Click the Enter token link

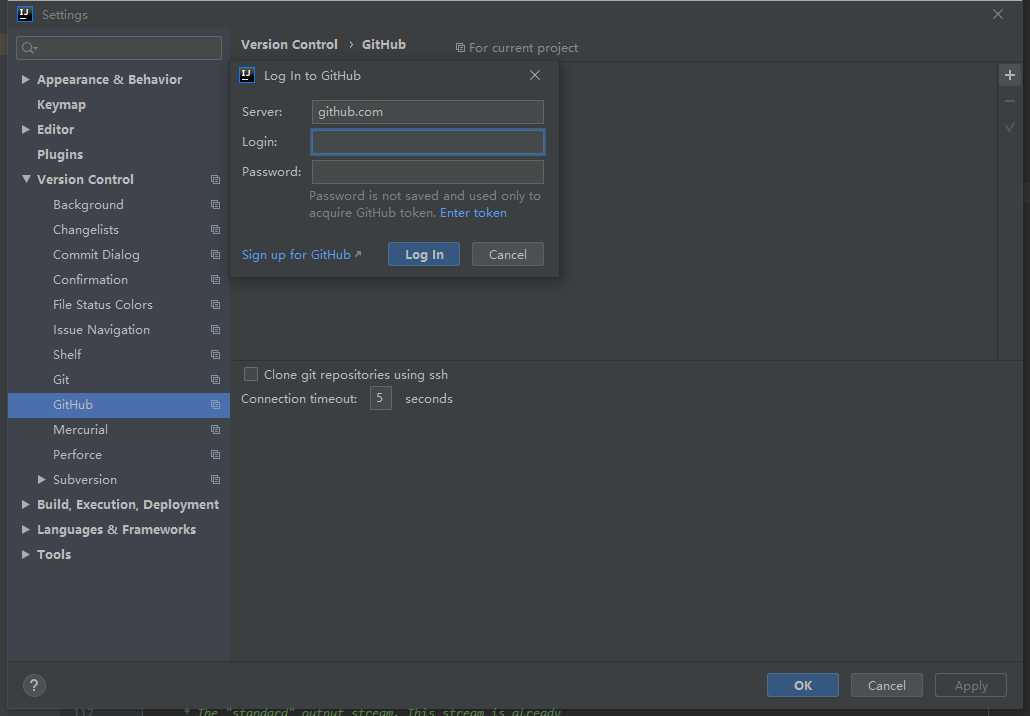coord(473,213)
